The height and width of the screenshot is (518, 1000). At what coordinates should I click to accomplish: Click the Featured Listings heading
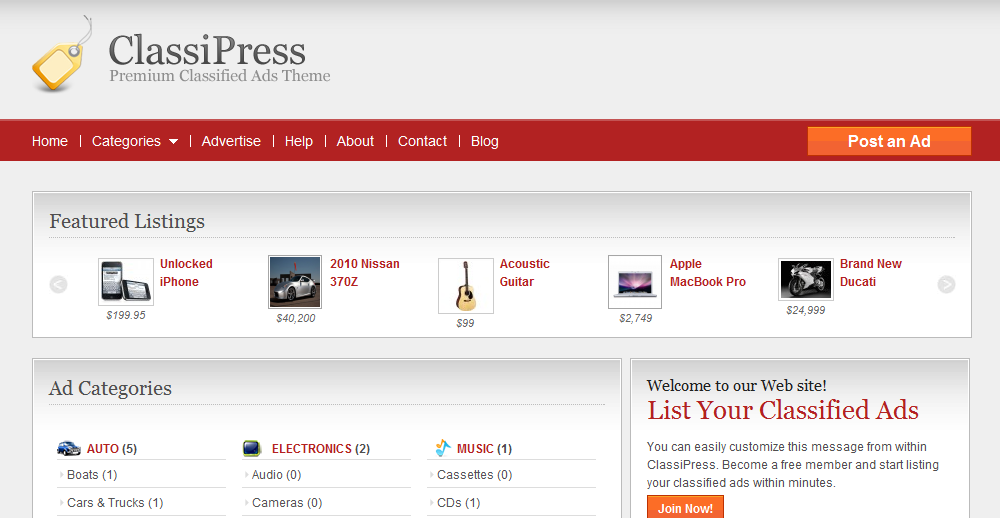coord(127,221)
